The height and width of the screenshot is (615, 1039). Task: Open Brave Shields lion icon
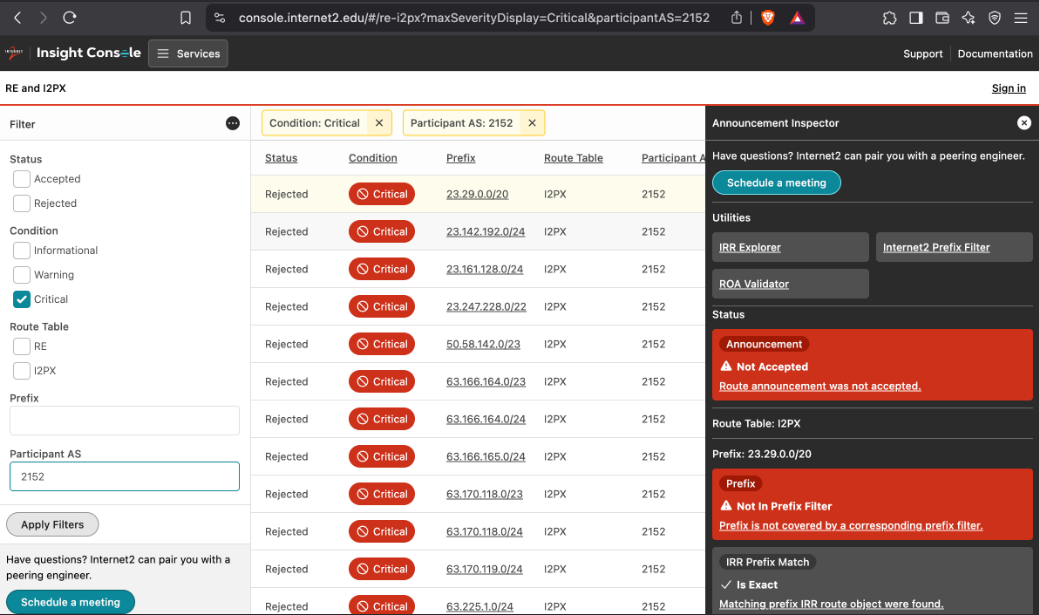[x=768, y=18]
